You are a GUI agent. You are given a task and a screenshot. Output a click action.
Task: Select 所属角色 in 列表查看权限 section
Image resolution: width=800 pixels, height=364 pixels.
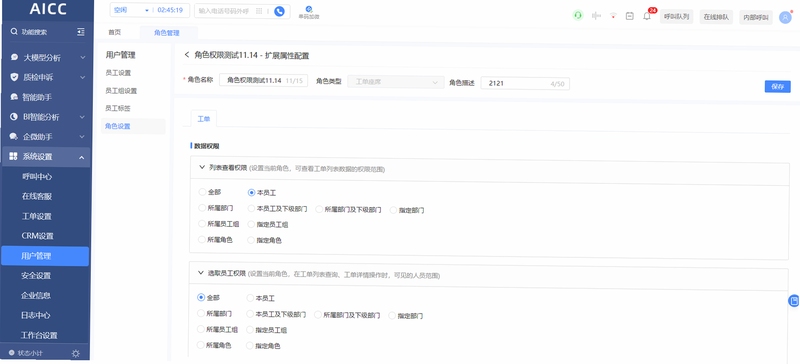(x=202, y=239)
